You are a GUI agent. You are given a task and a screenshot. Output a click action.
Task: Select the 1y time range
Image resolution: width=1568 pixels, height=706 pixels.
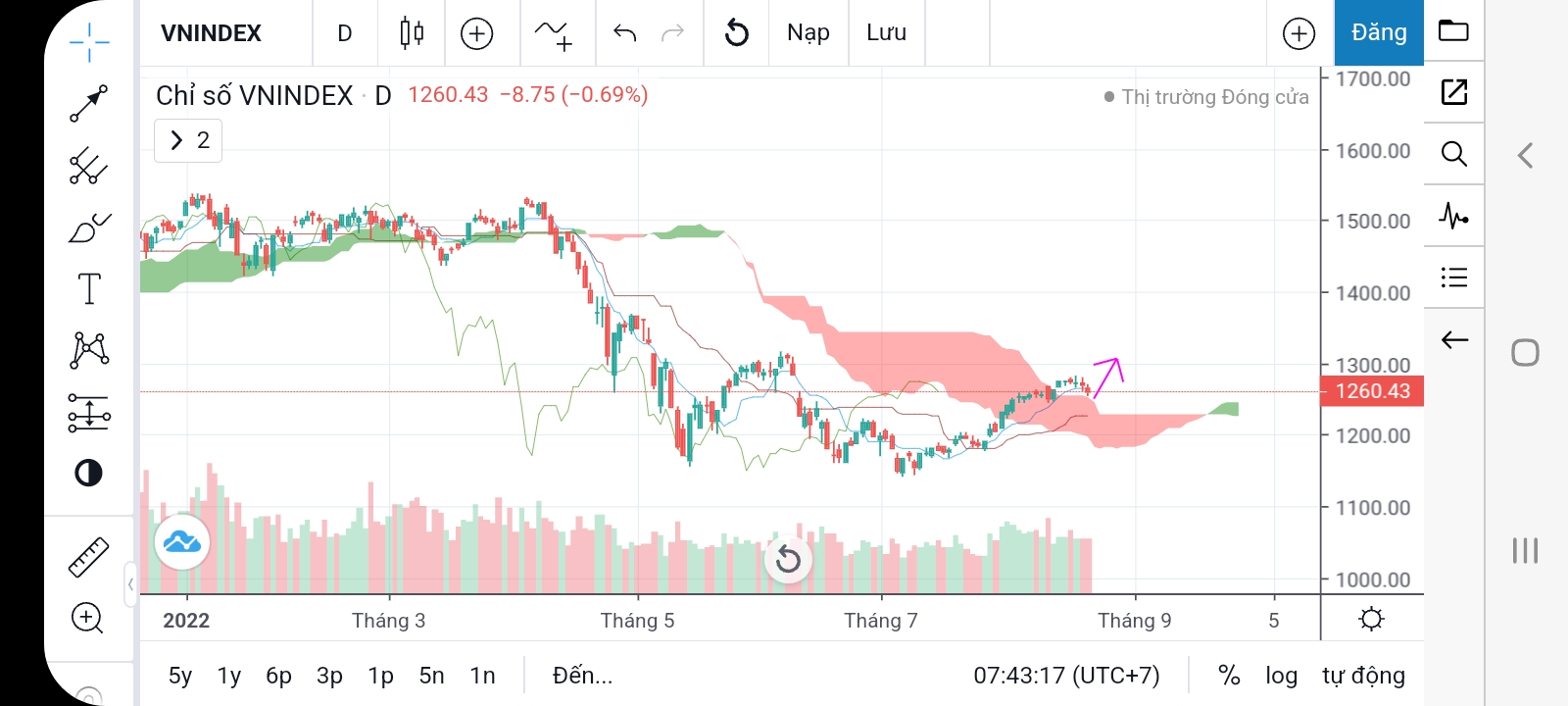point(229,675)
